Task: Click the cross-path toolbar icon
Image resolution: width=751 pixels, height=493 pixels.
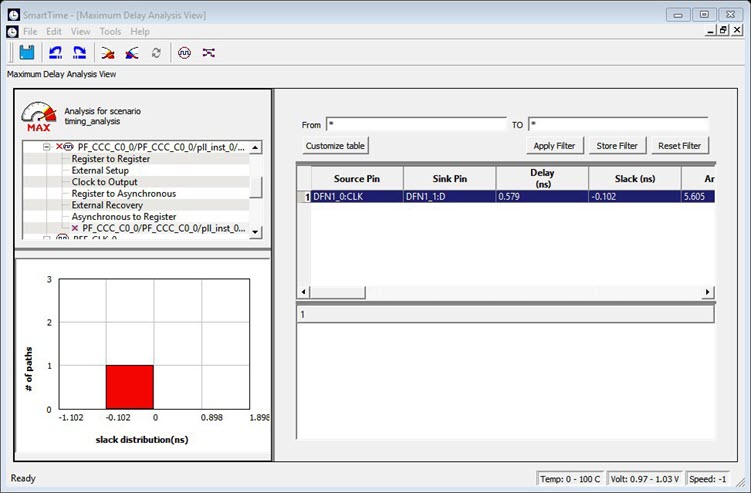Action: point(208,53)
